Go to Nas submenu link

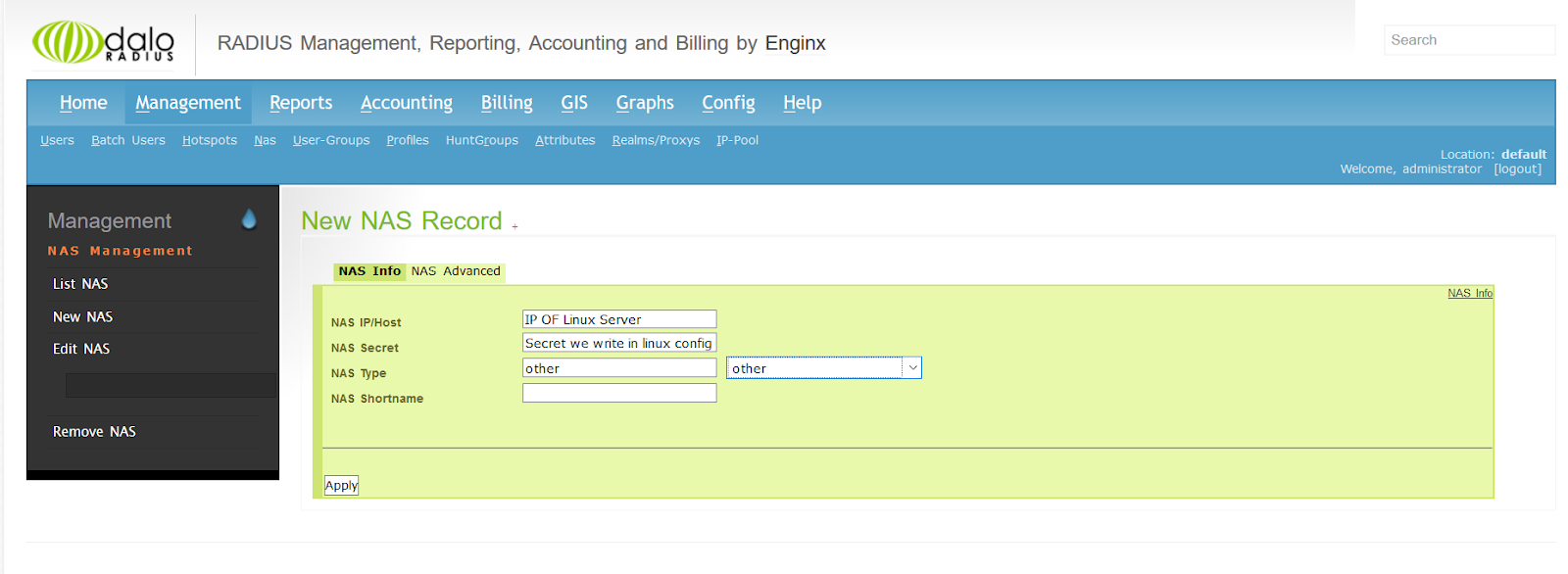(265, 140)
